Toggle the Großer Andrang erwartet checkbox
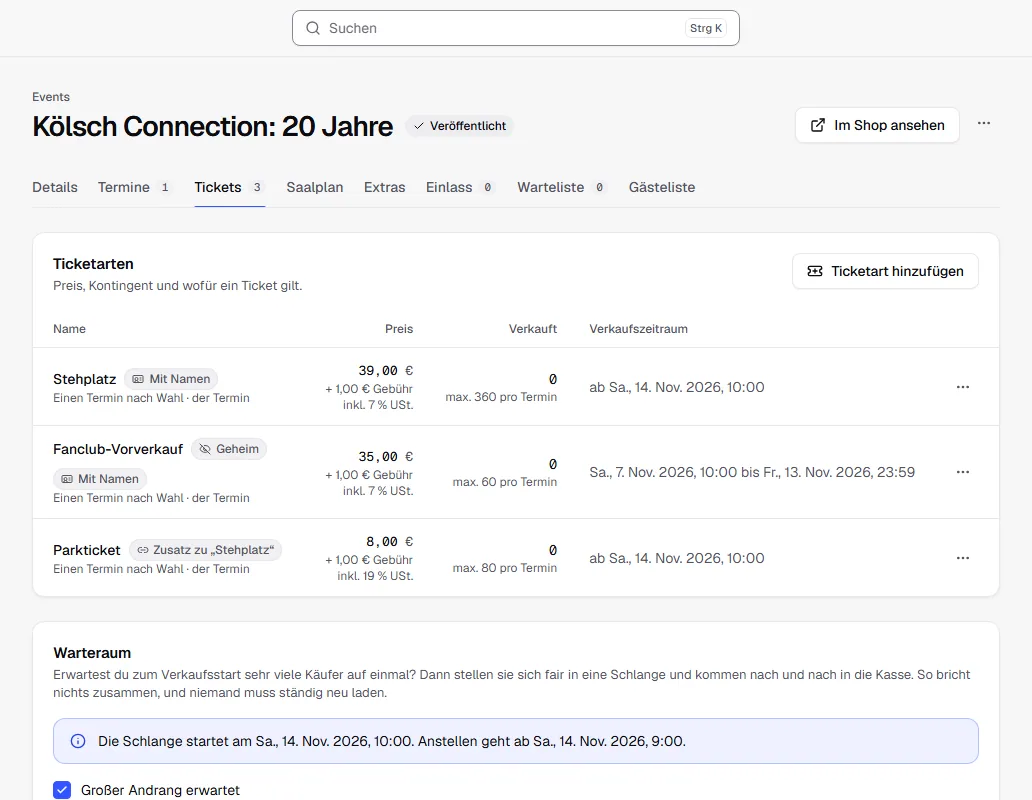The height and width of the screenshot is (800, 1032). coord(62,790)
